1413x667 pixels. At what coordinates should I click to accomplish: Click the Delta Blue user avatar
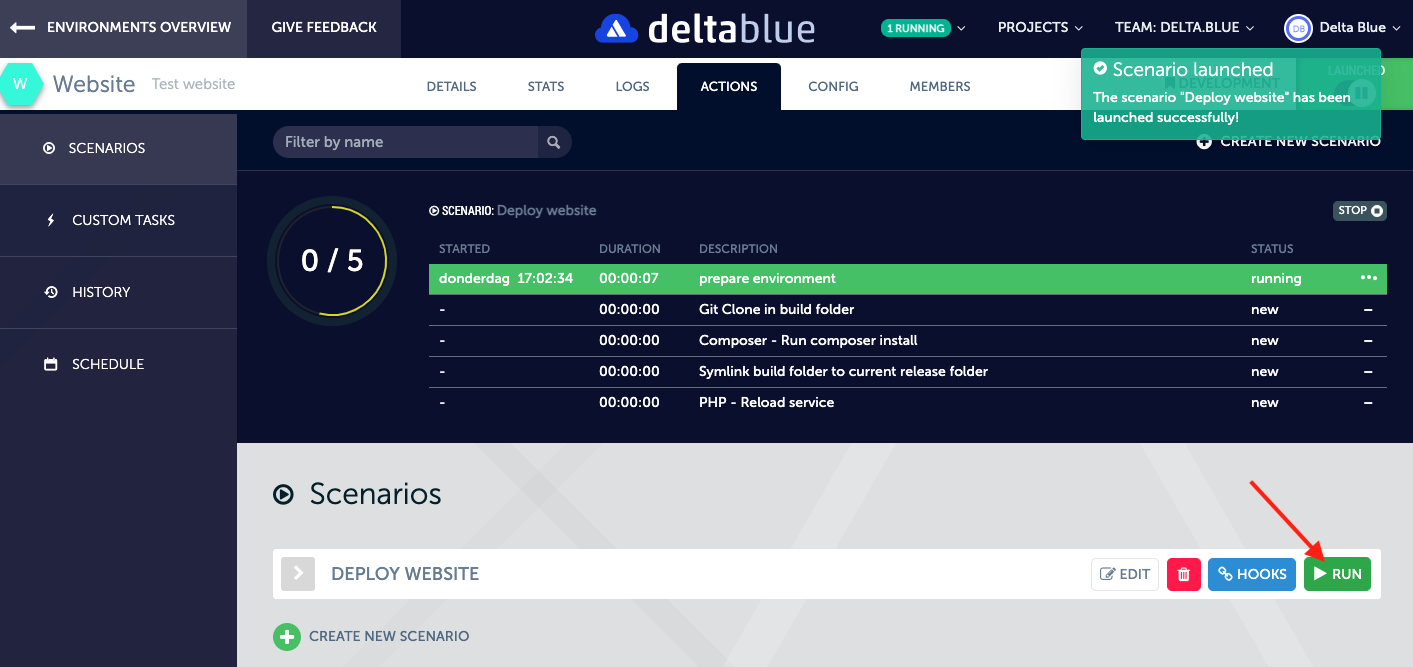pos(1298,28)
